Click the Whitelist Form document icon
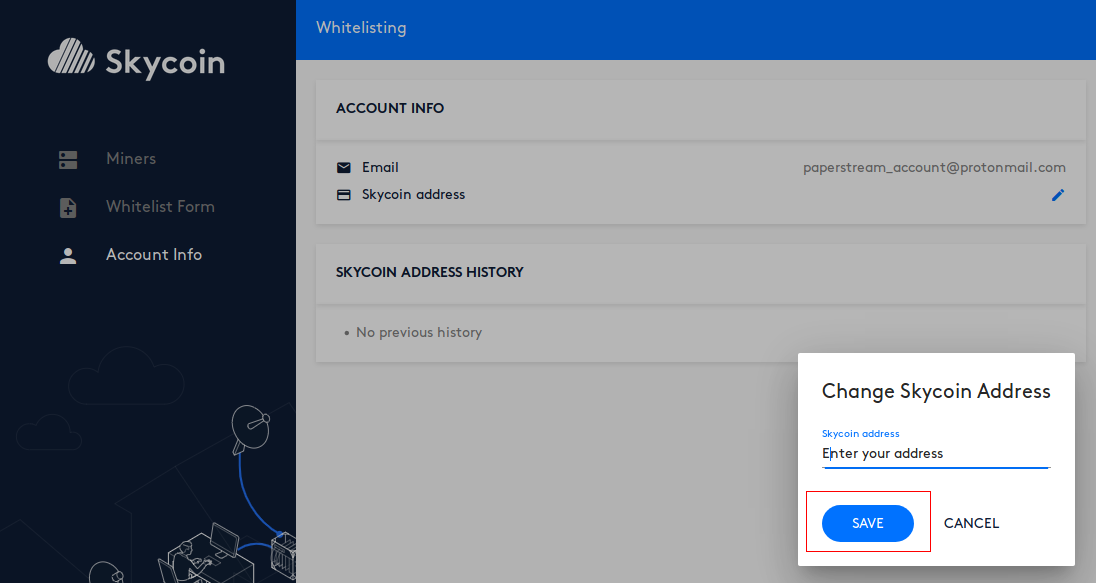1096x583 pixels. click(x=68, y=208)
